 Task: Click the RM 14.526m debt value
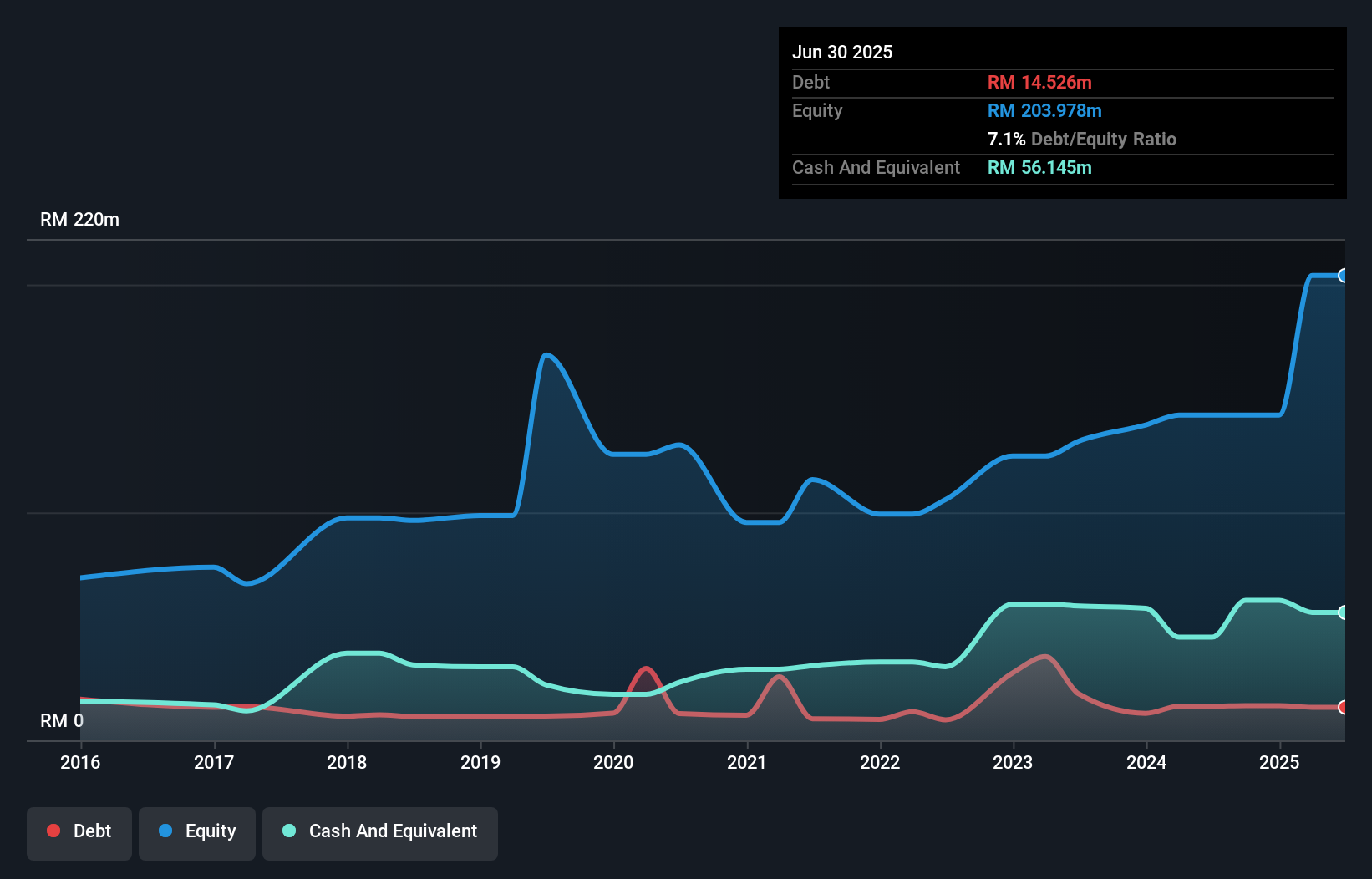1039,82
